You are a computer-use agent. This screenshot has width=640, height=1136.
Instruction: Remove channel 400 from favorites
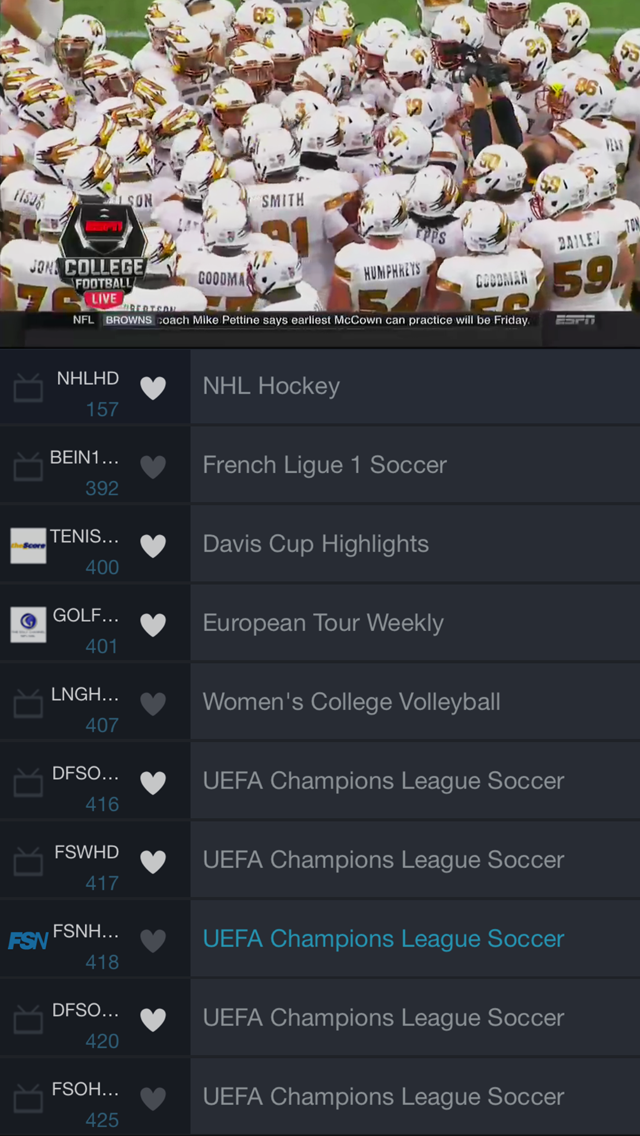pos(153,546)
